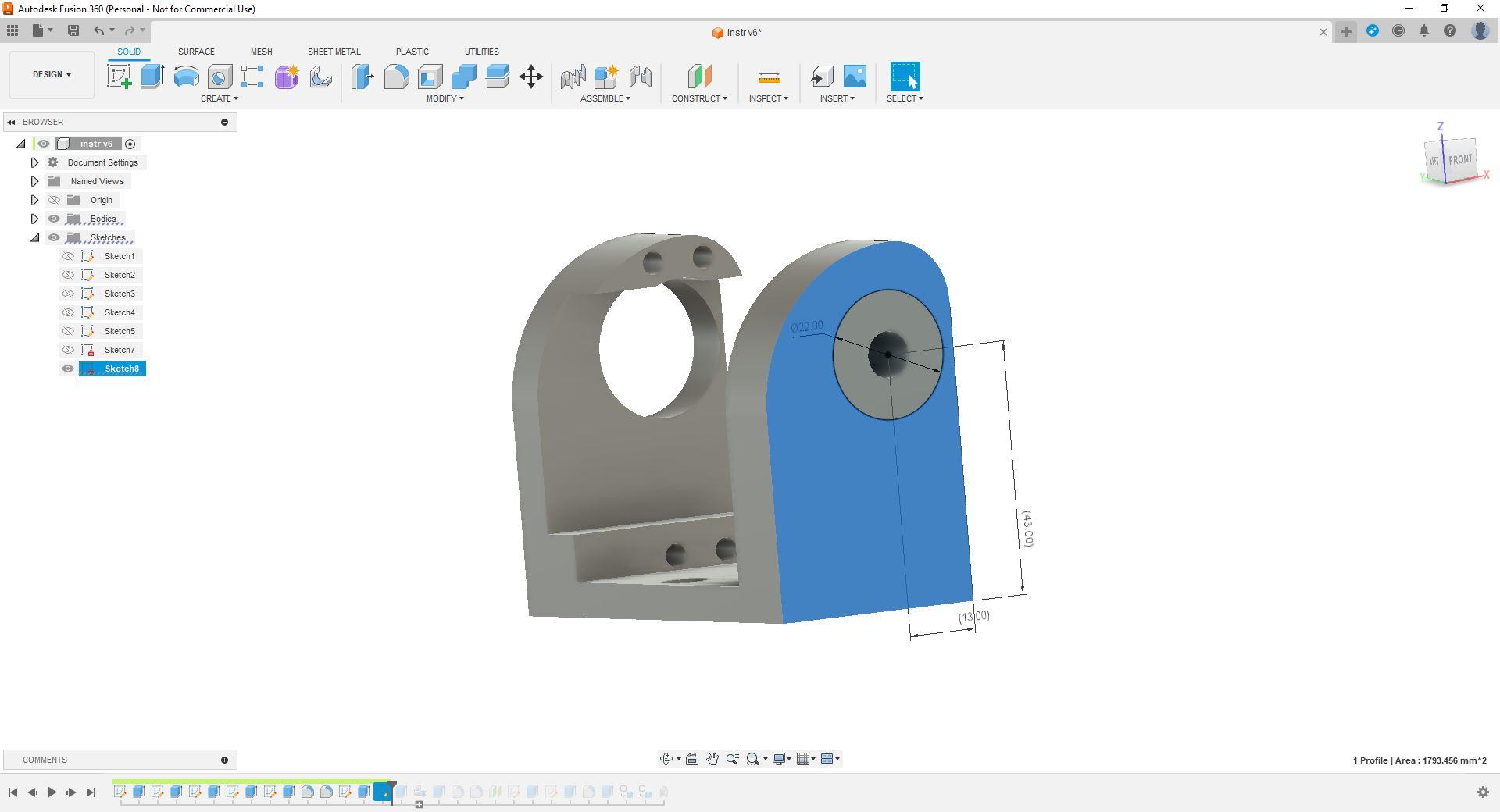Activate the Select window tool
Image resolution: width=1500 pixels, height=812 pixels.
click(905, 77)
